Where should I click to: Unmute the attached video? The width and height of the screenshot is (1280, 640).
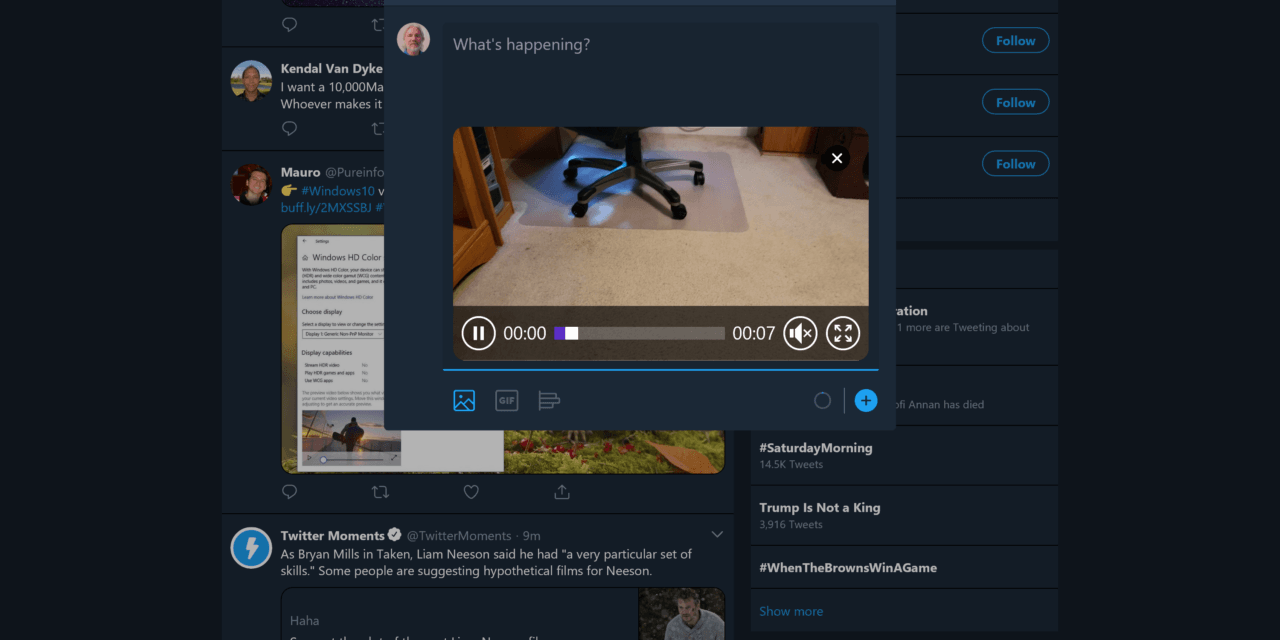(800, 333)
